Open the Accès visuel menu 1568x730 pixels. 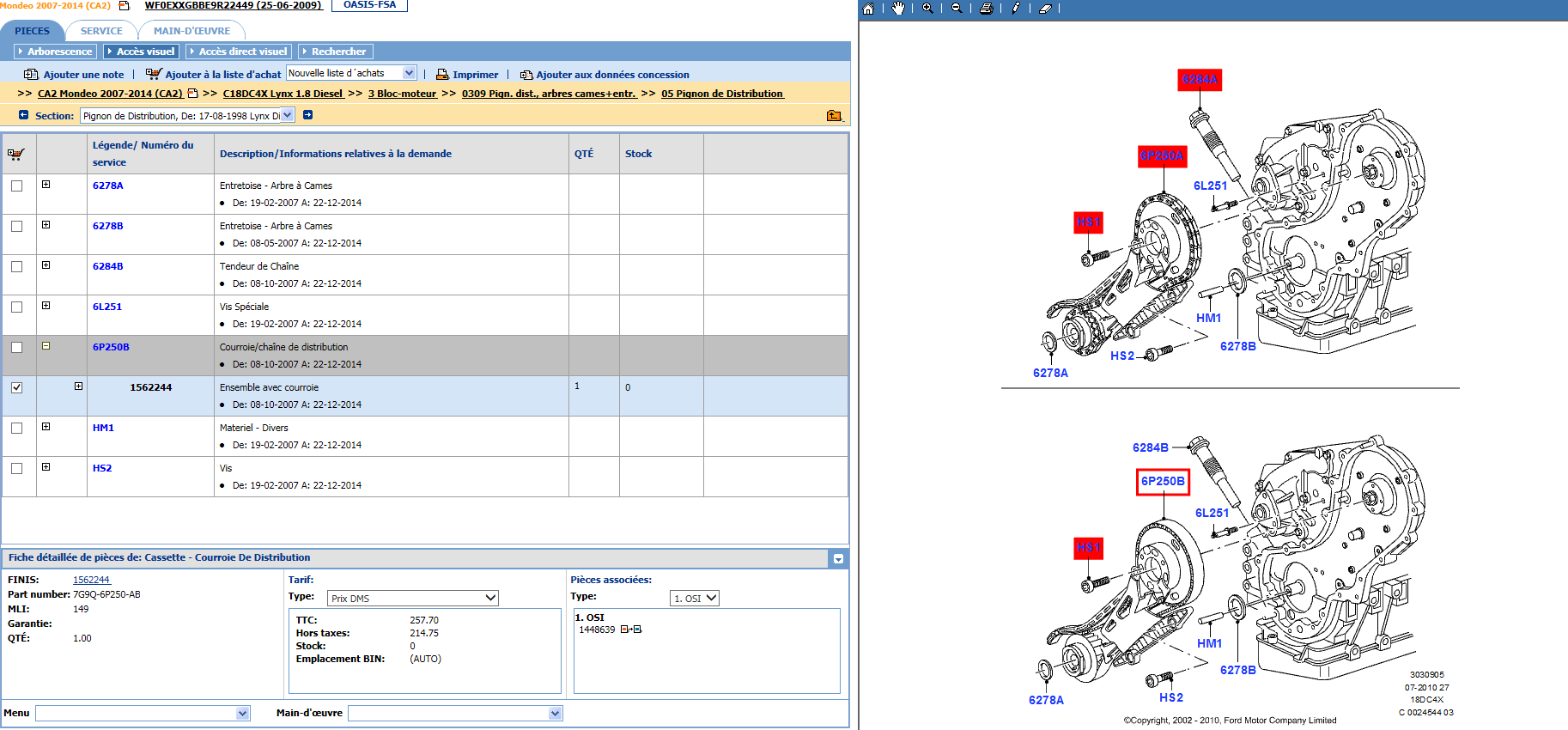click(x=141, y=52)
